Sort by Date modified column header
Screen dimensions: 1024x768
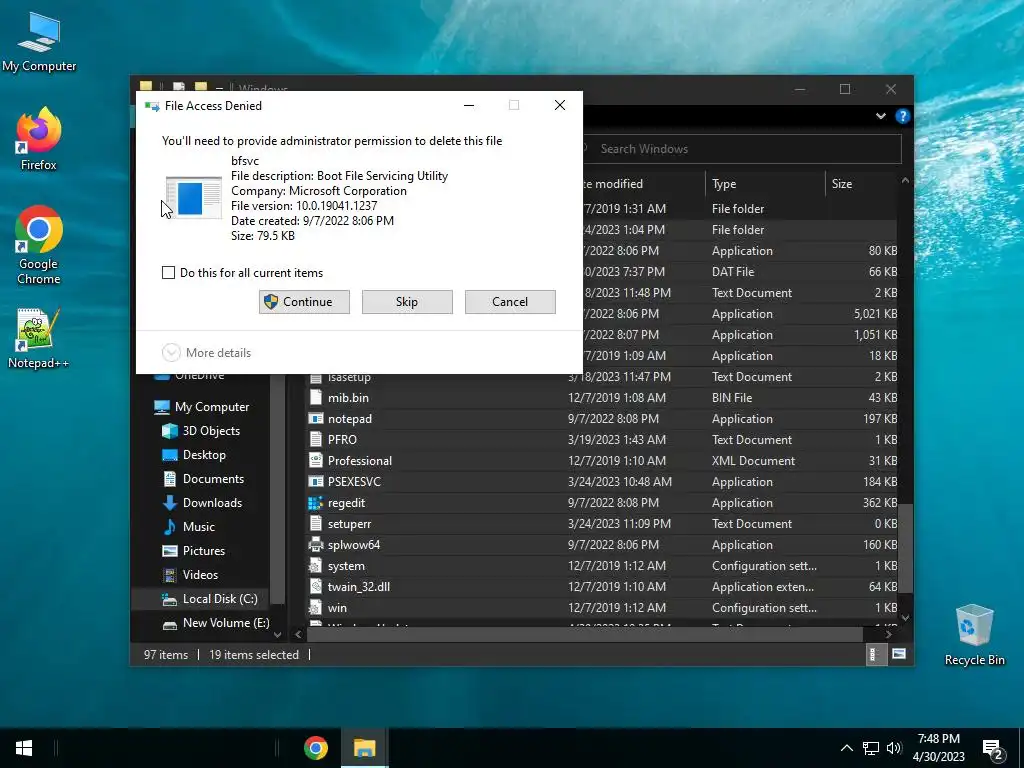643,184
